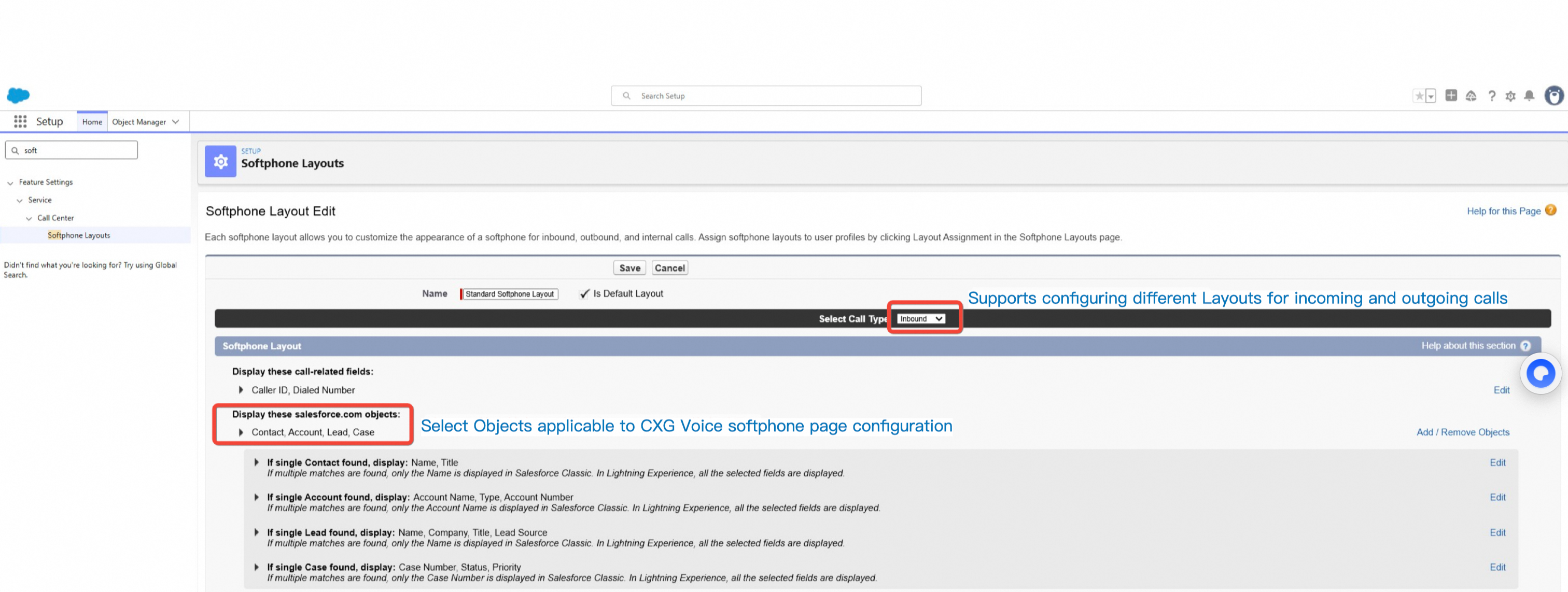Click the Help about this section icon

pos(1525,346)
